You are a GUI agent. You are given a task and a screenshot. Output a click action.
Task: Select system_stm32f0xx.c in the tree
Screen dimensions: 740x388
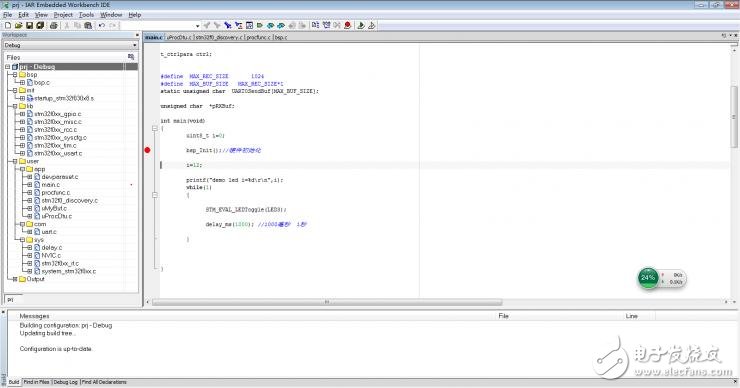pos(68,271)
